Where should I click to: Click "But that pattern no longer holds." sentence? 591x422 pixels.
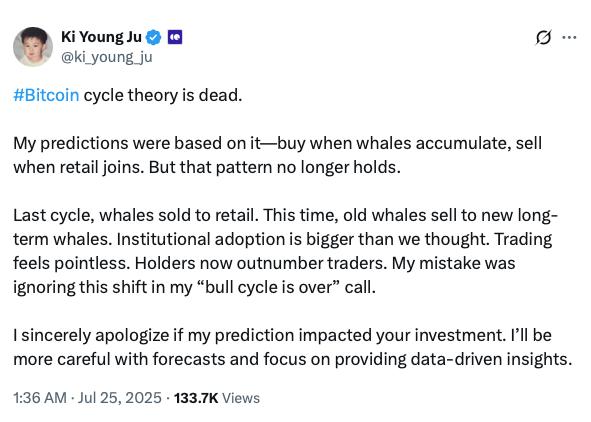[x=275, y=167]
